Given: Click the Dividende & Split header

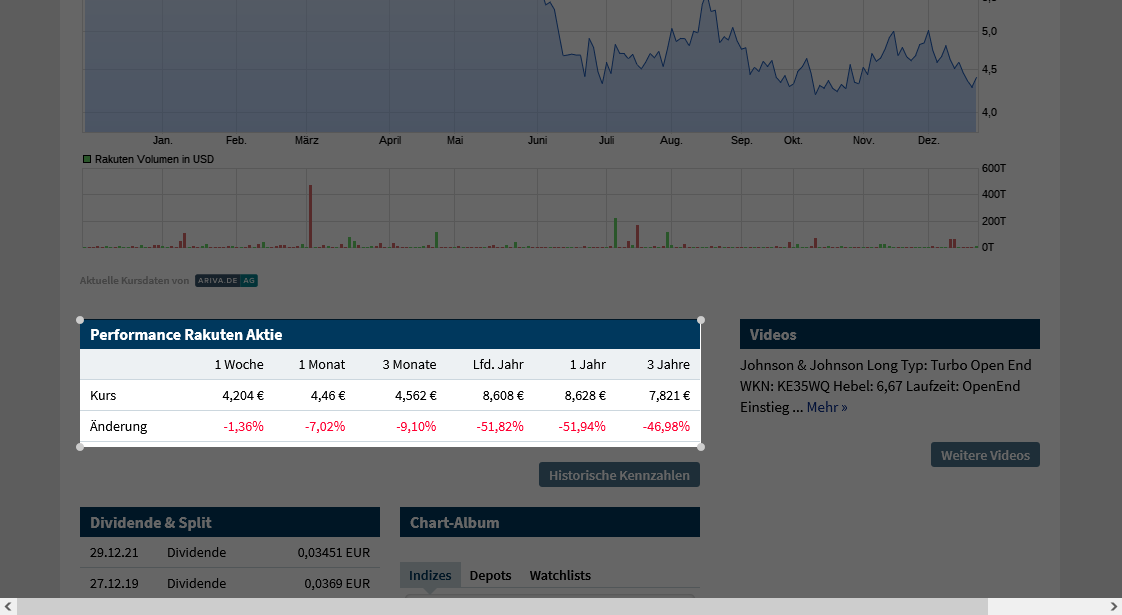Looking at the screenshot, I should pos(230,522).
